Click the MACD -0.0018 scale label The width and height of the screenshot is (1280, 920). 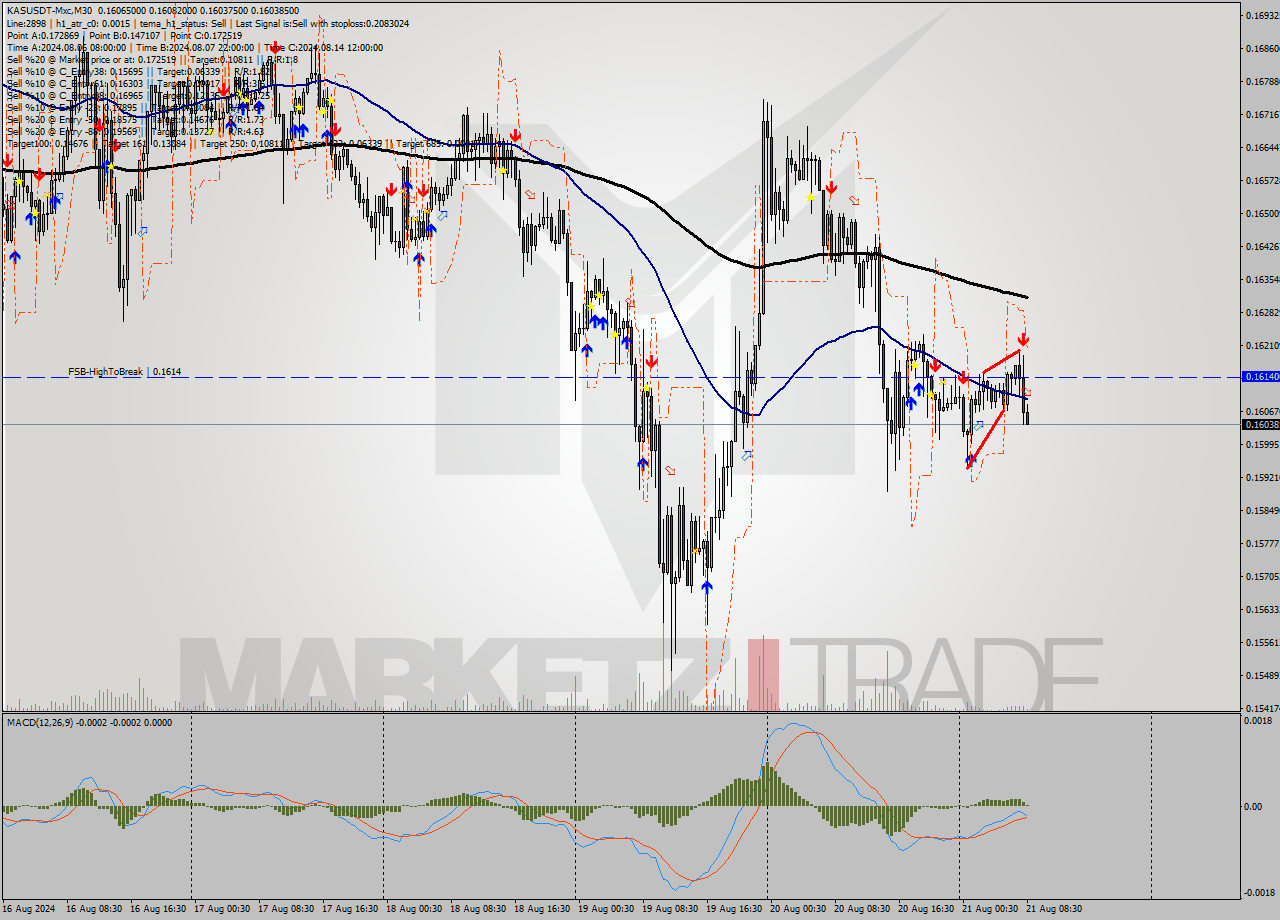pyautogui.click(x=1258, y=892)
